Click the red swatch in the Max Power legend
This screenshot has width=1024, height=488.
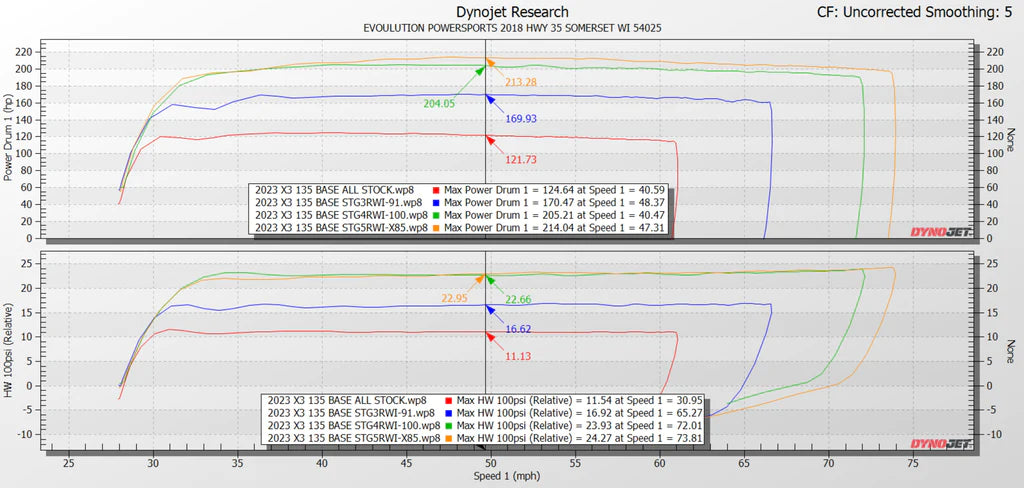click(437, 189)
